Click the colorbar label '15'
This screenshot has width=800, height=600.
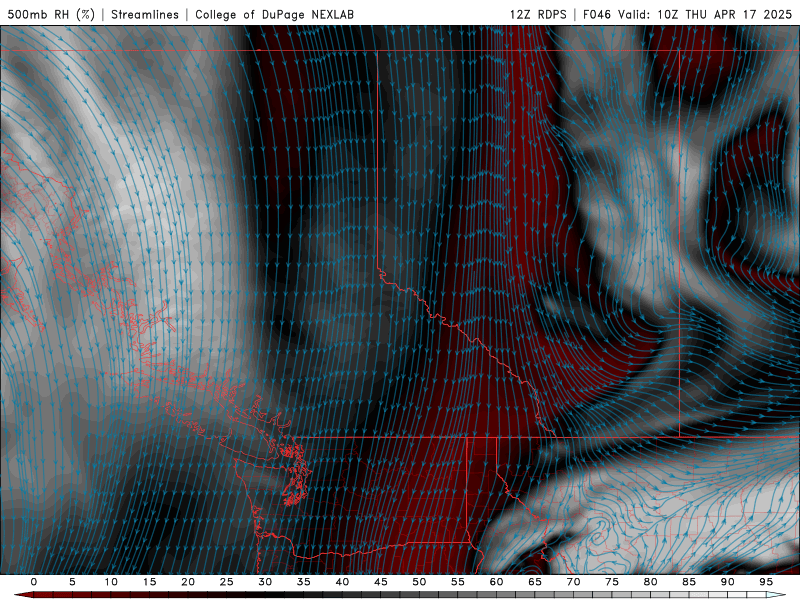(x=149, y=582)
